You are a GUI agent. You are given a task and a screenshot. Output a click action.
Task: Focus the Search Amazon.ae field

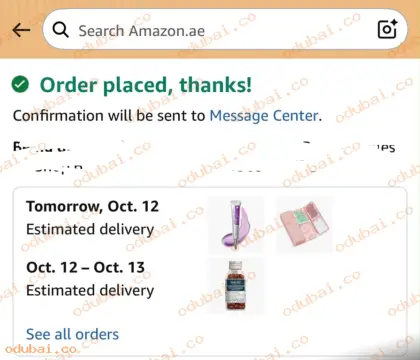point(225,30)
